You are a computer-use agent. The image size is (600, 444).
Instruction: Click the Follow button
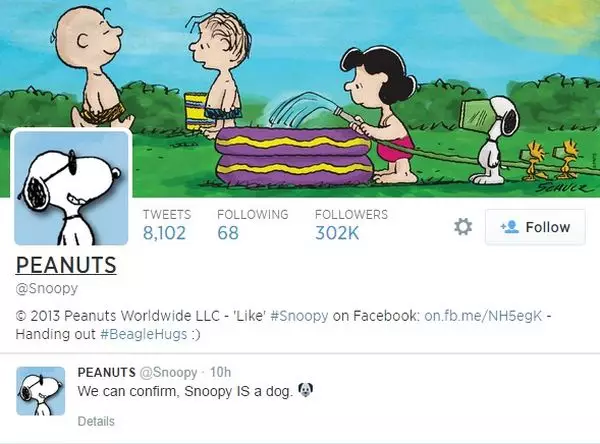point(535,227)
